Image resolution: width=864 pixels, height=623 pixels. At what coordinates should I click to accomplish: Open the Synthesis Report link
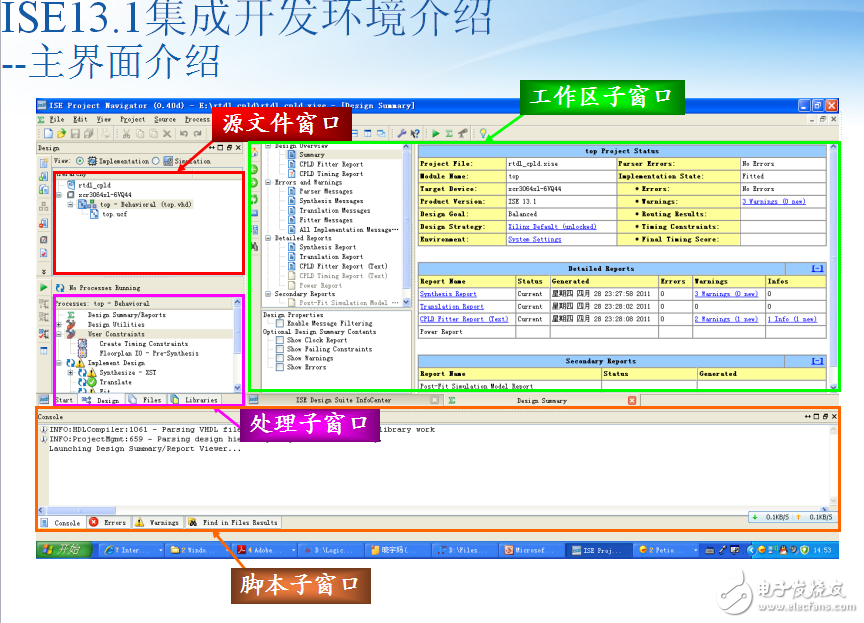448,294
